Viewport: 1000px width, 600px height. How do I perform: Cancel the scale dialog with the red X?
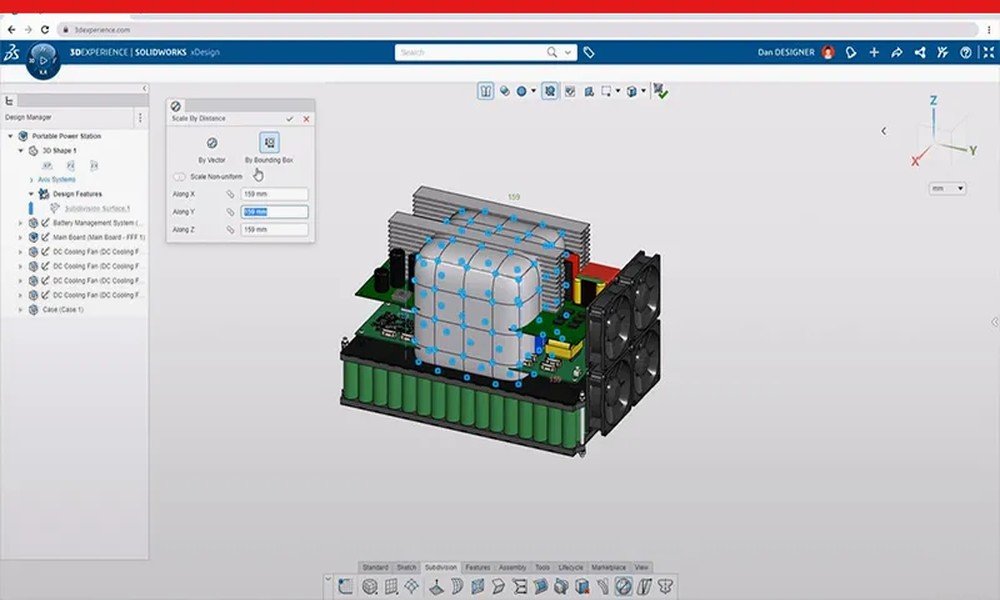pos(306,118)
